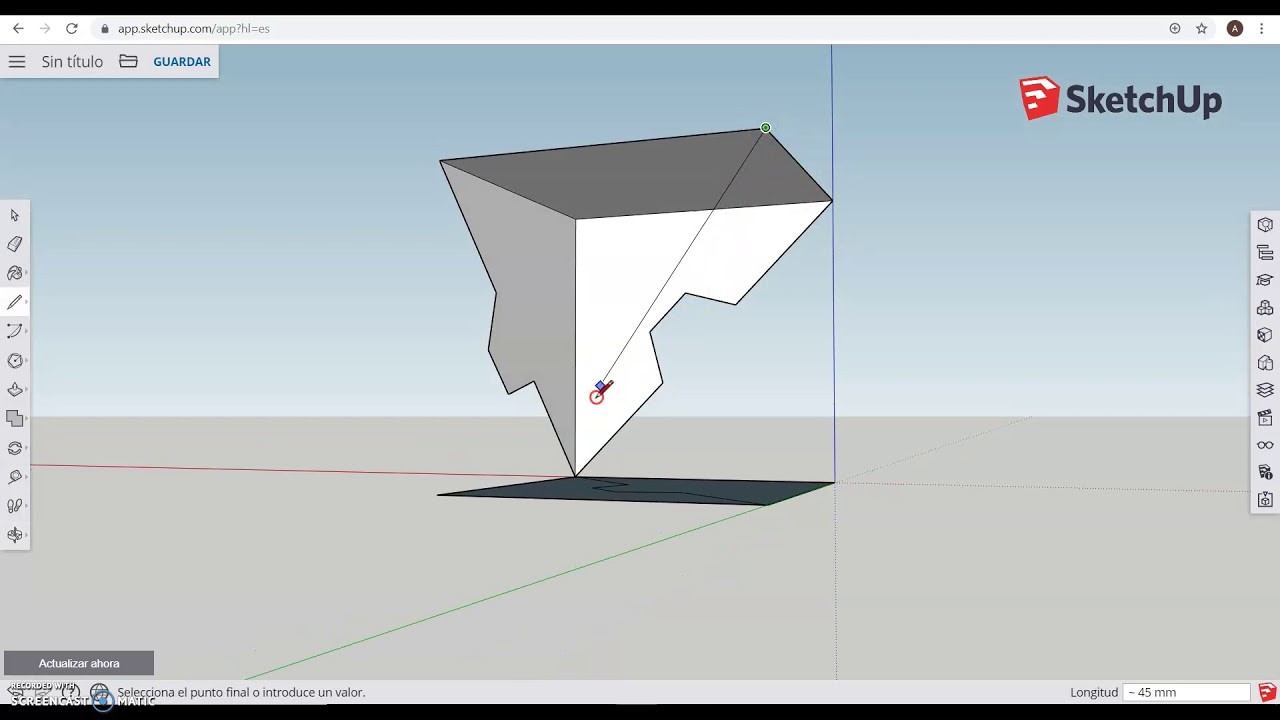Expand the Arc tool flyout arrow

[x=26, y=331]
